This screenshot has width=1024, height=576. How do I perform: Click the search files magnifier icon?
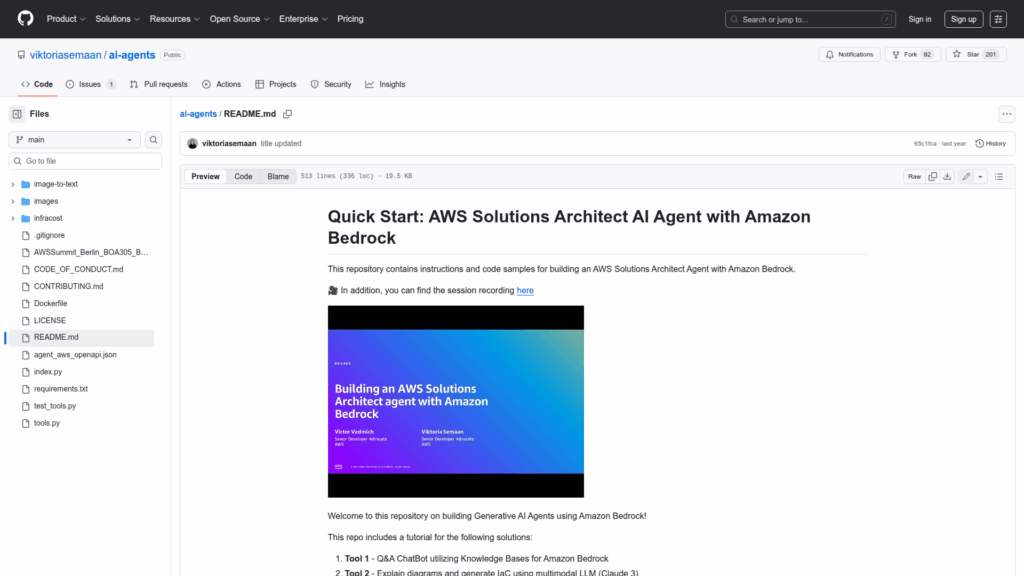154,140
